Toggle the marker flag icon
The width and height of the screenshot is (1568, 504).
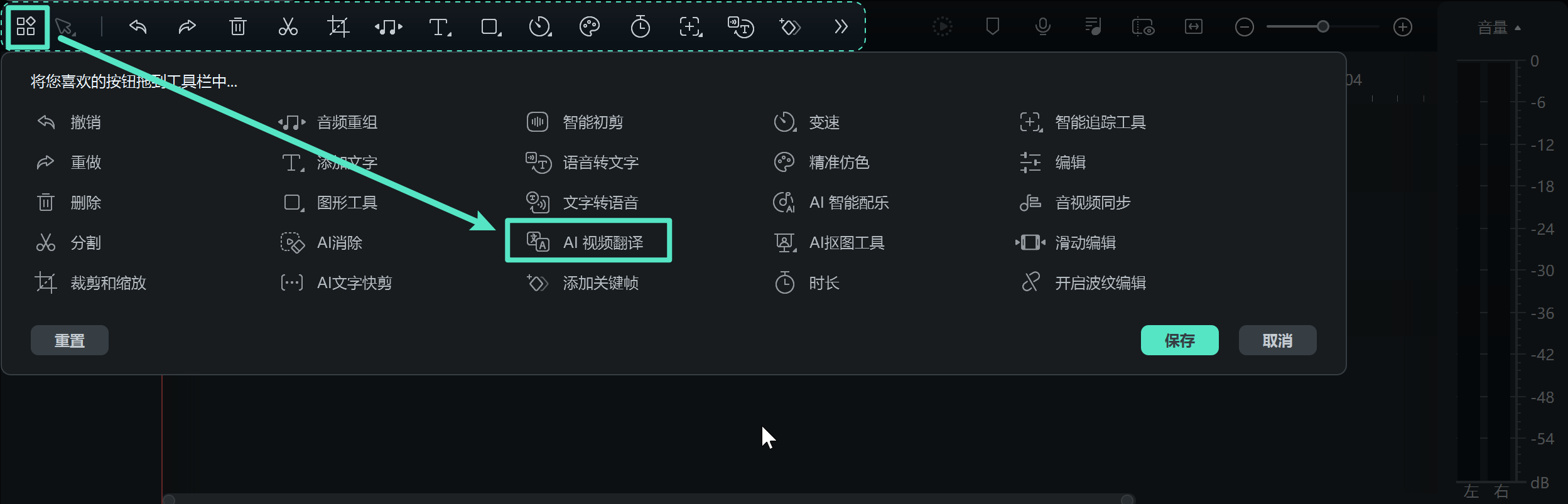tap(992, 26)
